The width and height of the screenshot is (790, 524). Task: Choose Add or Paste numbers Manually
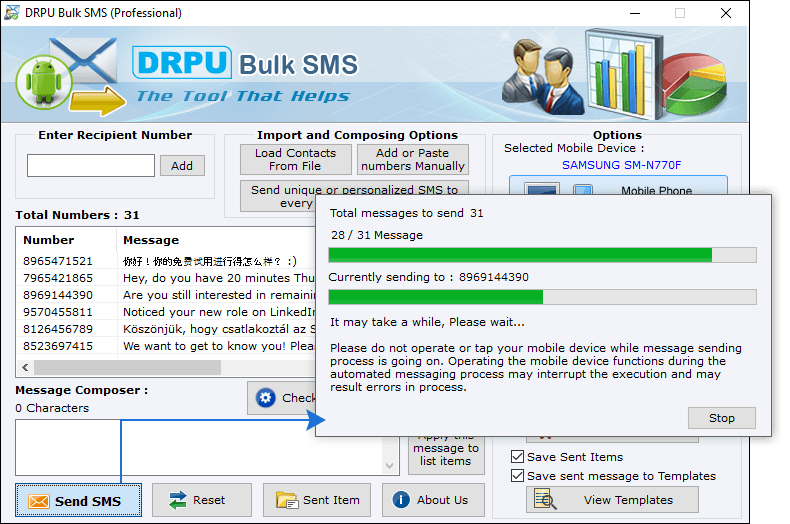click(x=413, y=159)
